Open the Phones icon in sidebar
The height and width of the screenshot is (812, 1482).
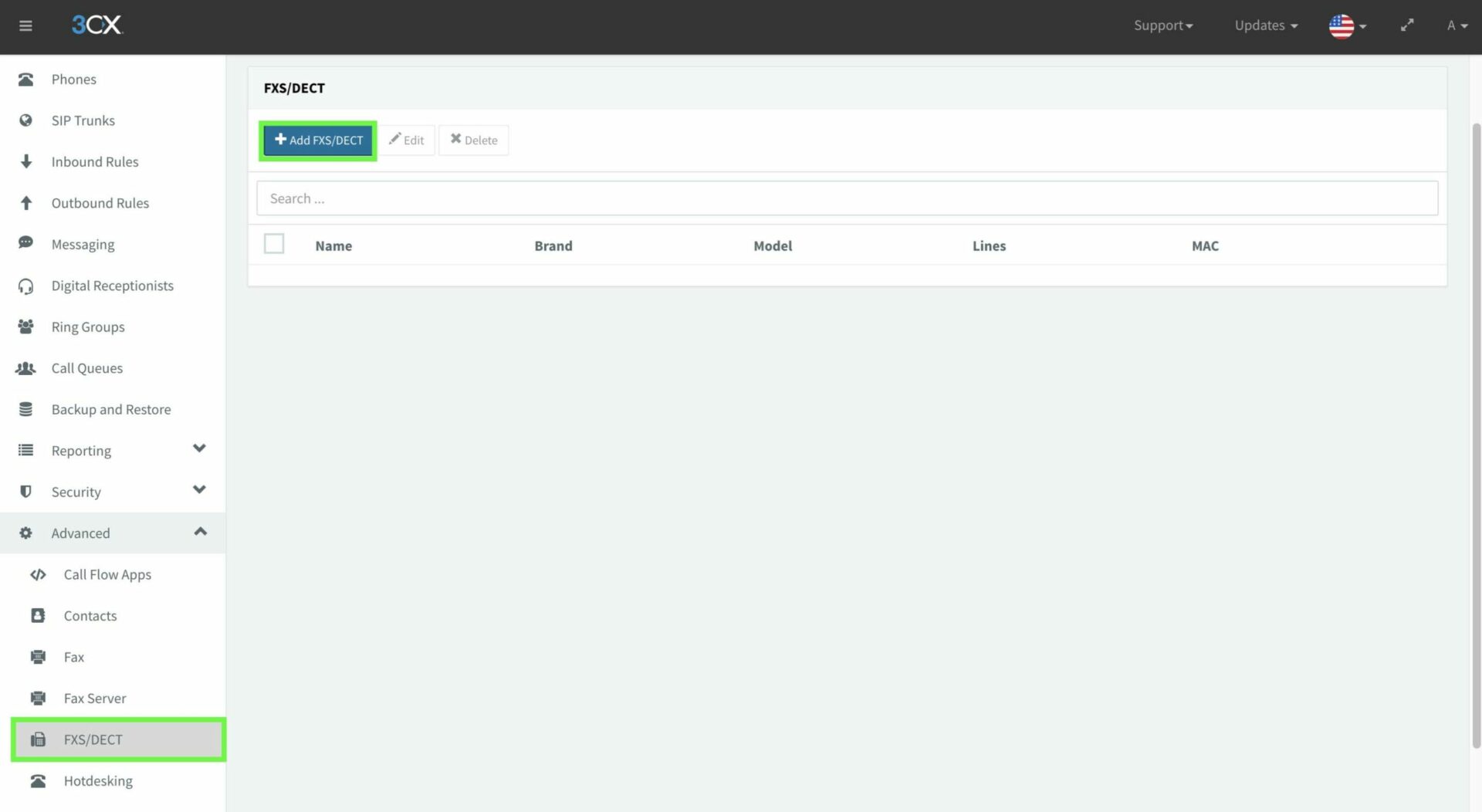[26, 80]
